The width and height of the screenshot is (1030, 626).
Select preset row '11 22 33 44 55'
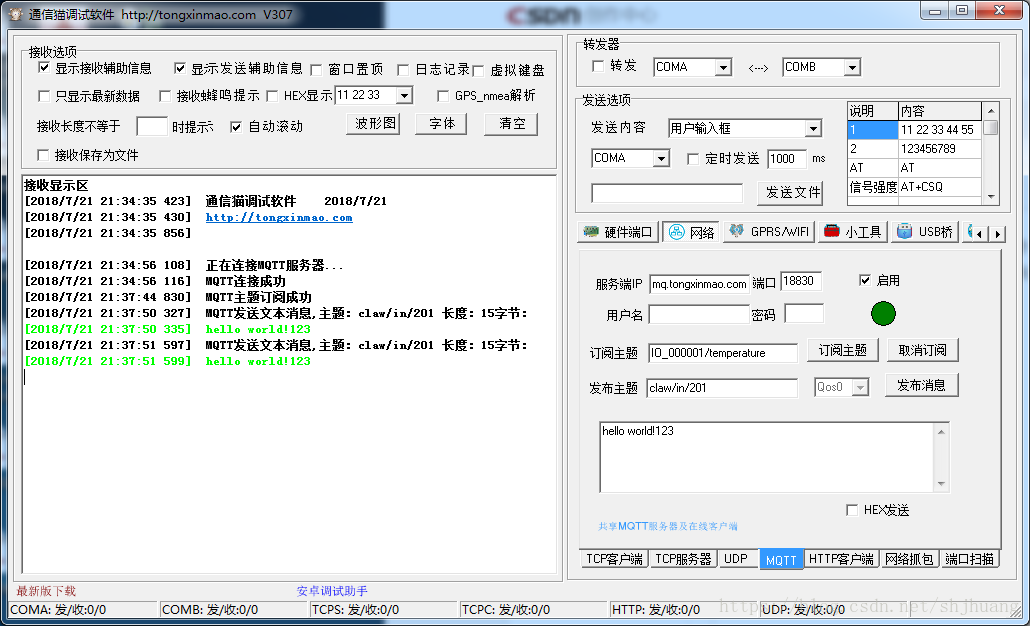tap(914, 129)
